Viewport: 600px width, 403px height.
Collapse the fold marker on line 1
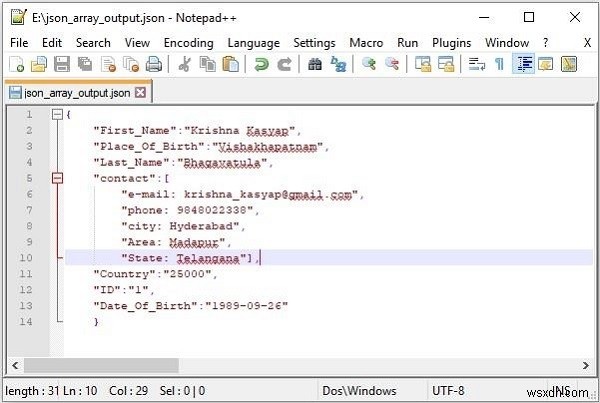57,114
